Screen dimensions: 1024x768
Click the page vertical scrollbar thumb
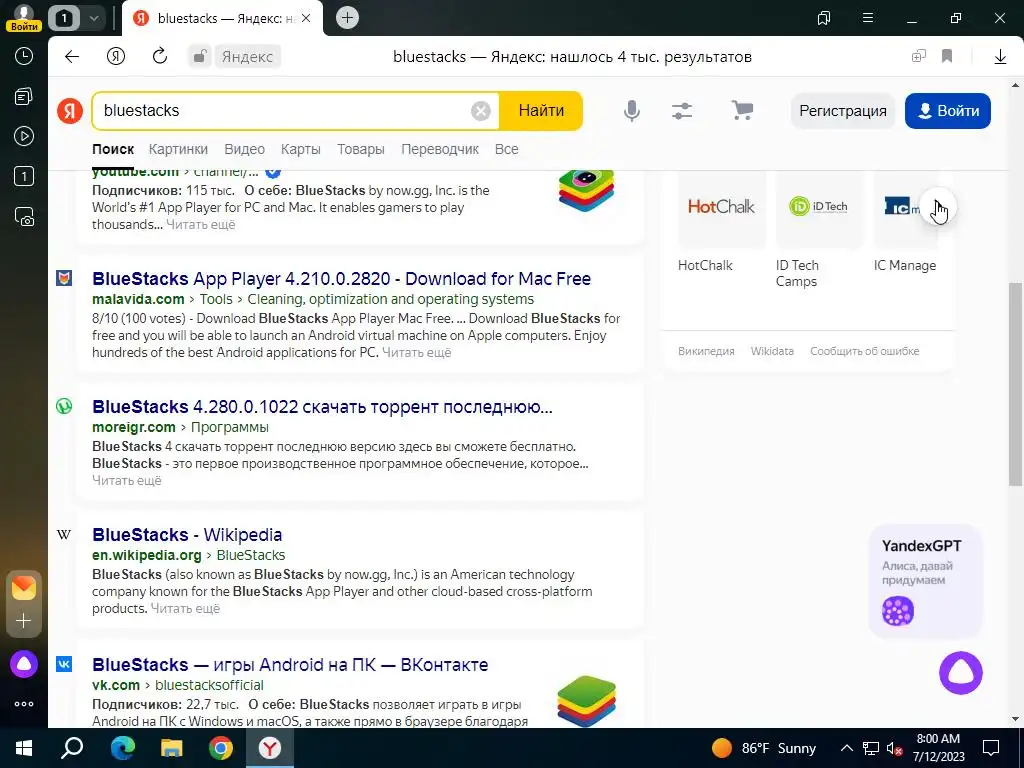pos(1015,384)
